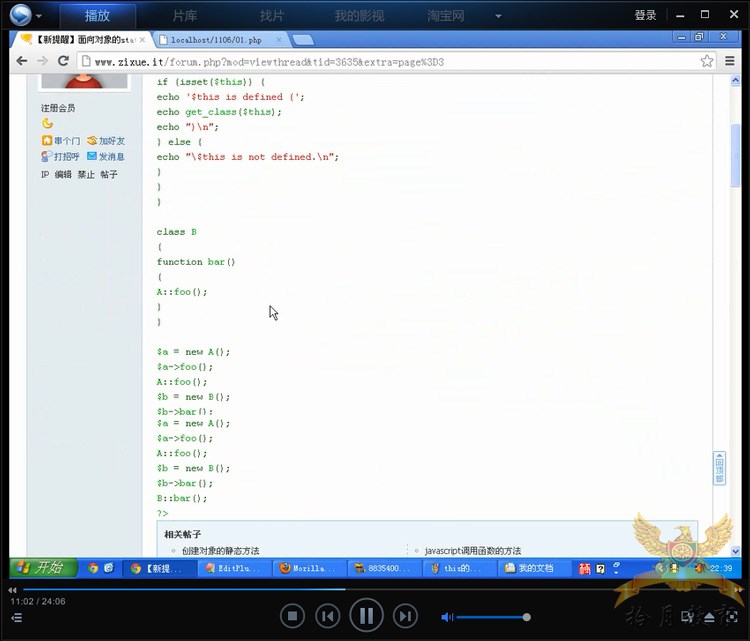Adjust the volume slider
This screenshot has height=641, width=750.
(493, 617)
